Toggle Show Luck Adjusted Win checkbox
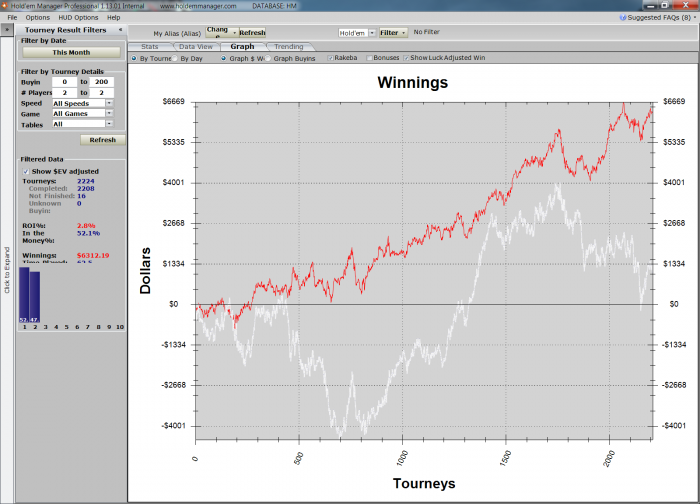 click(x=406, y=58)
